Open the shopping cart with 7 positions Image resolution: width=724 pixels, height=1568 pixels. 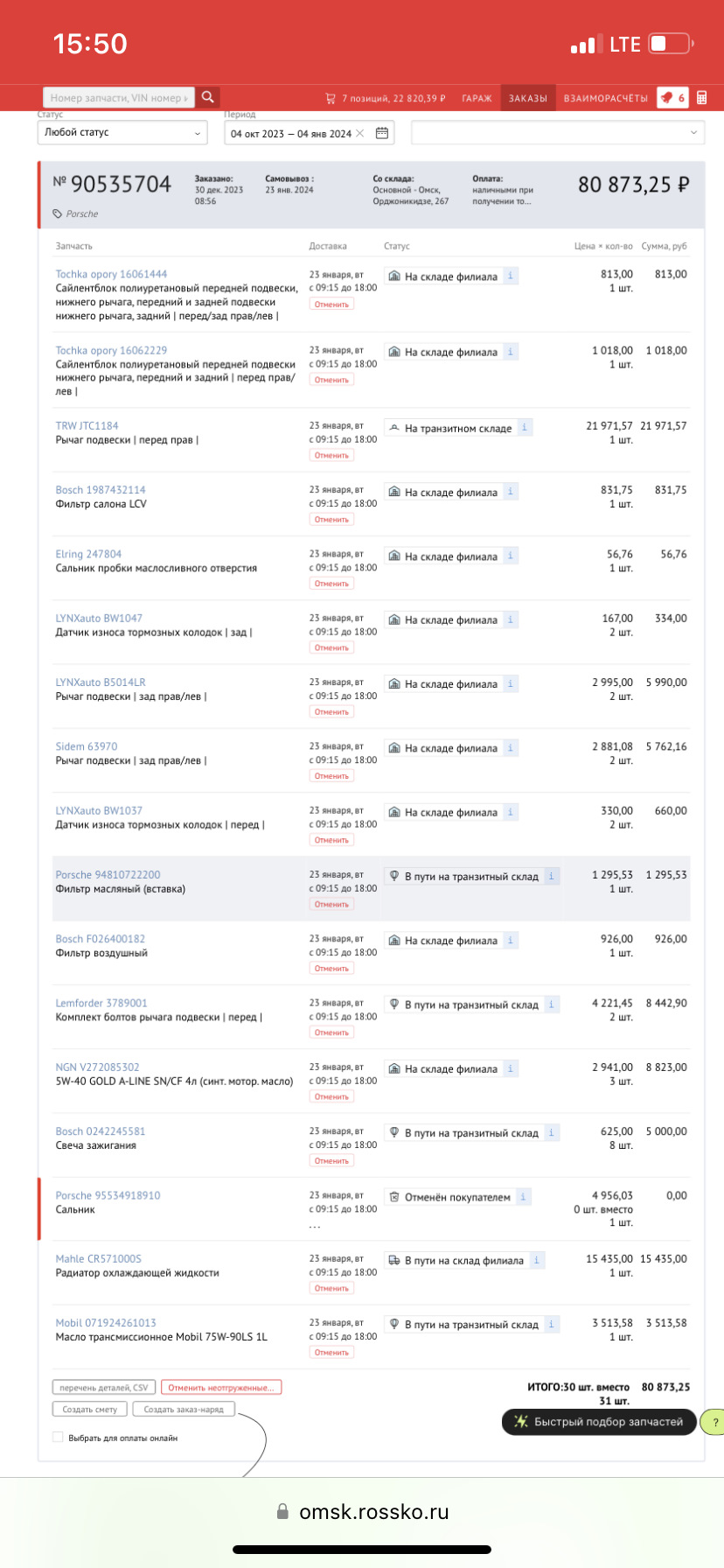point(385,98)
